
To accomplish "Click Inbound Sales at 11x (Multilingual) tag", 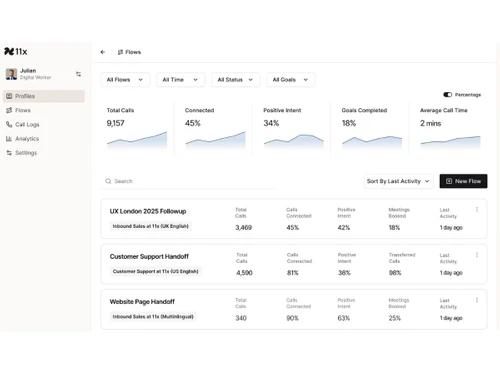I will [153, 317].
